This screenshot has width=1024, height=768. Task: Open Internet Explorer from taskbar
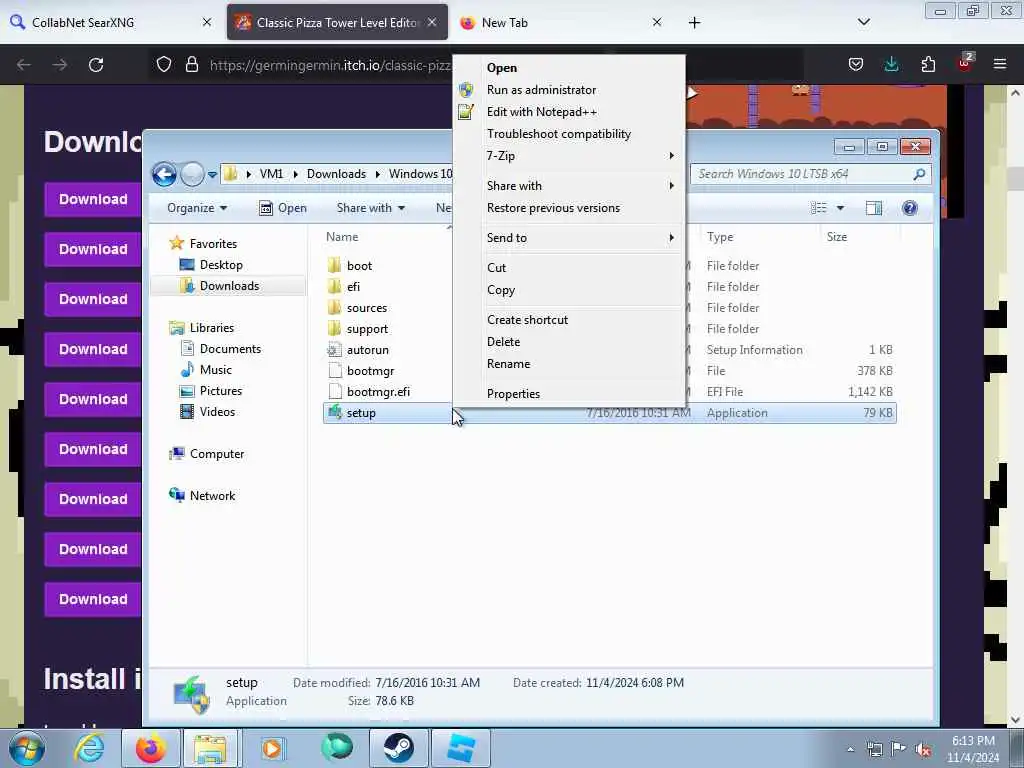tap(89, 748)
